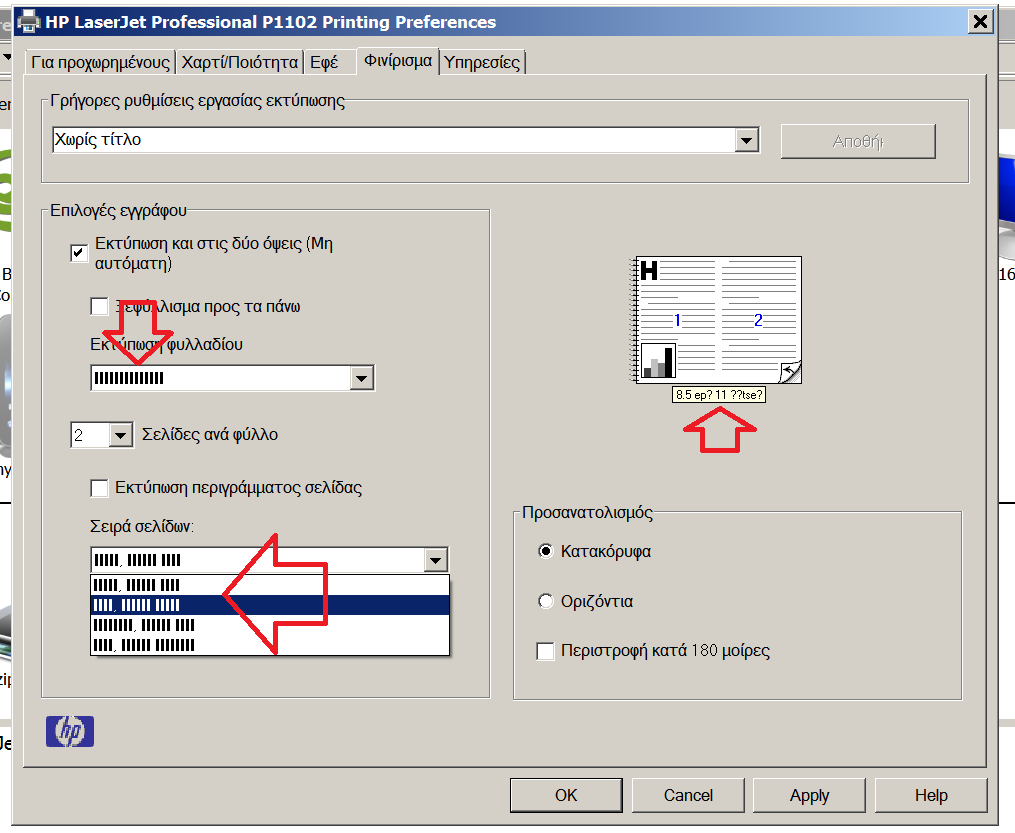Uncheck Εκτύπωση και στις δύο όψεις
Viewport: 1015px width, 833px height.
(x=78, y=253)
